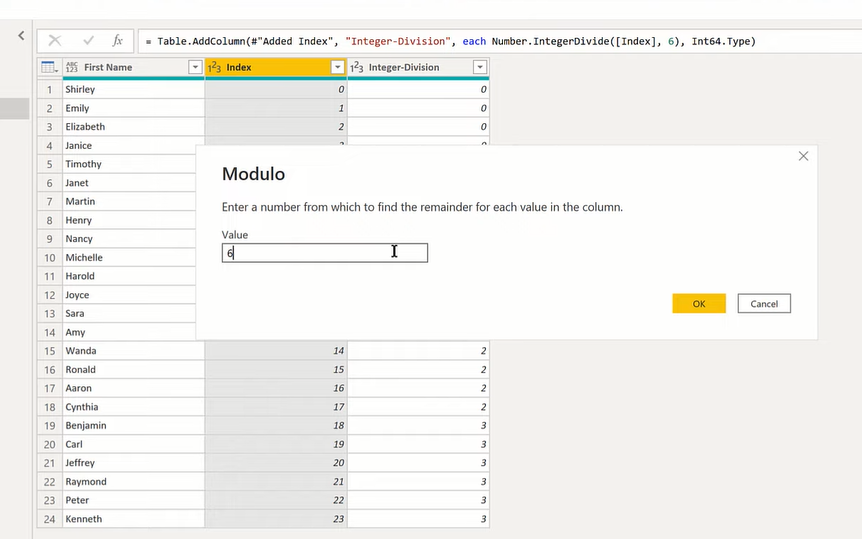
Task: Select the cell containing Timothy
Action: tap(129, 164)
